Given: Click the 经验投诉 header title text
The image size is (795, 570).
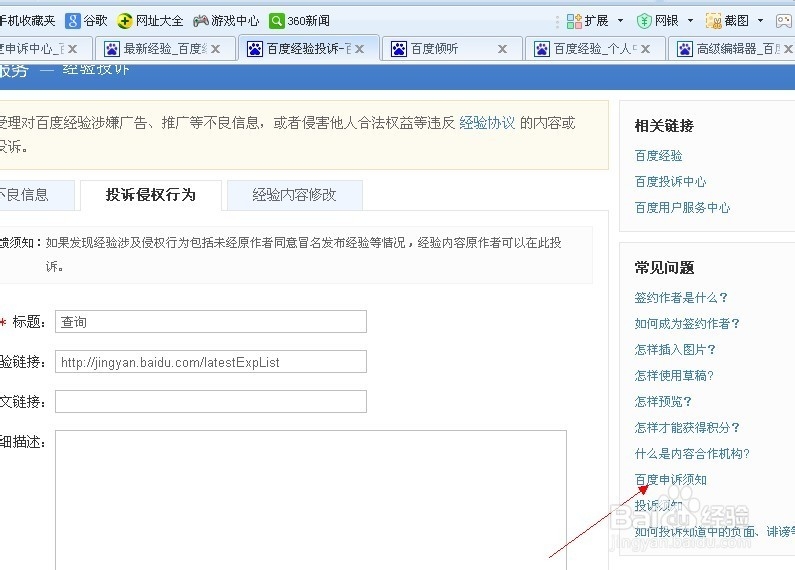Looking at the screenshot, I should (x=96, y=69).
